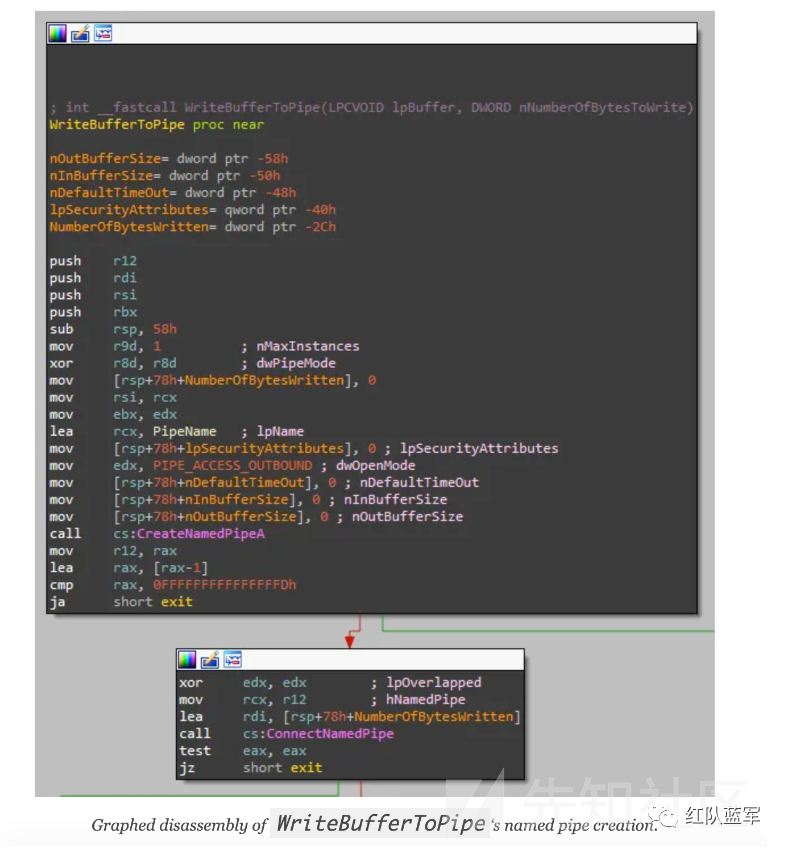
Task: Click the 'mov [rsp+78h+nDefaultTimeOut], 0' instruction
Action: point(192,483)
